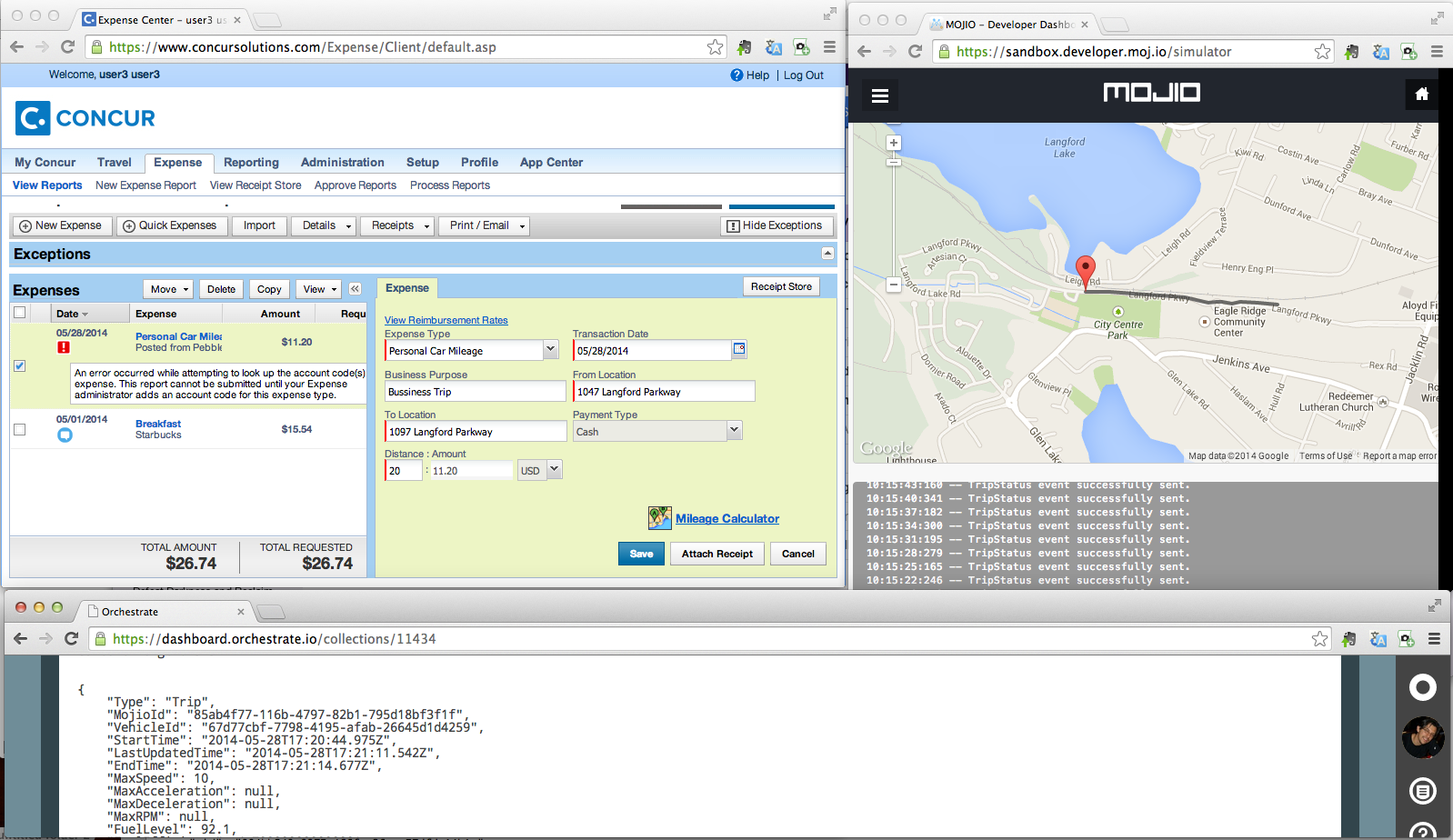This screenshot has width=1453, height=840.
Task: Bookmark the Concur page with star icon
Action: [716, 47]
